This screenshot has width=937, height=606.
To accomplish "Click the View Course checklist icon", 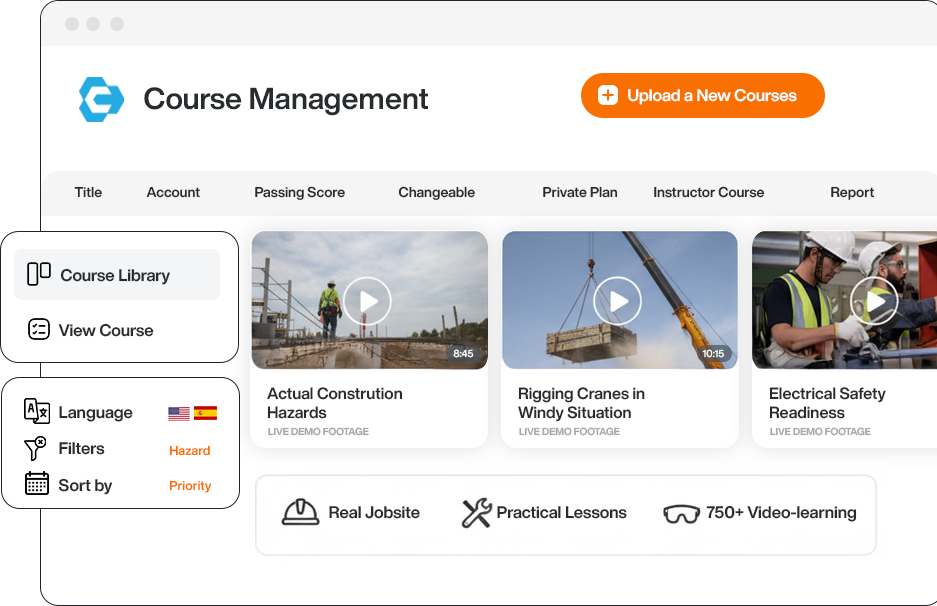I will pyautogui.click(x=39, y=330).
